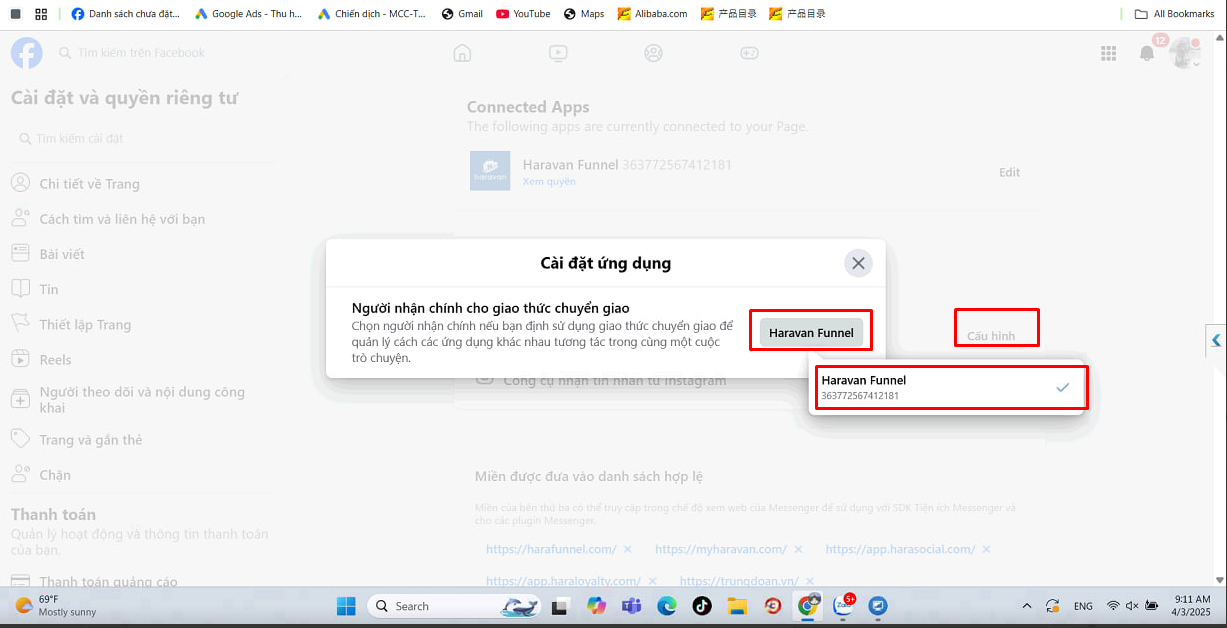The image size is (1227, 628).
Task: Open Google Ads - Thu h... bookmark
Action: [248, 14]
